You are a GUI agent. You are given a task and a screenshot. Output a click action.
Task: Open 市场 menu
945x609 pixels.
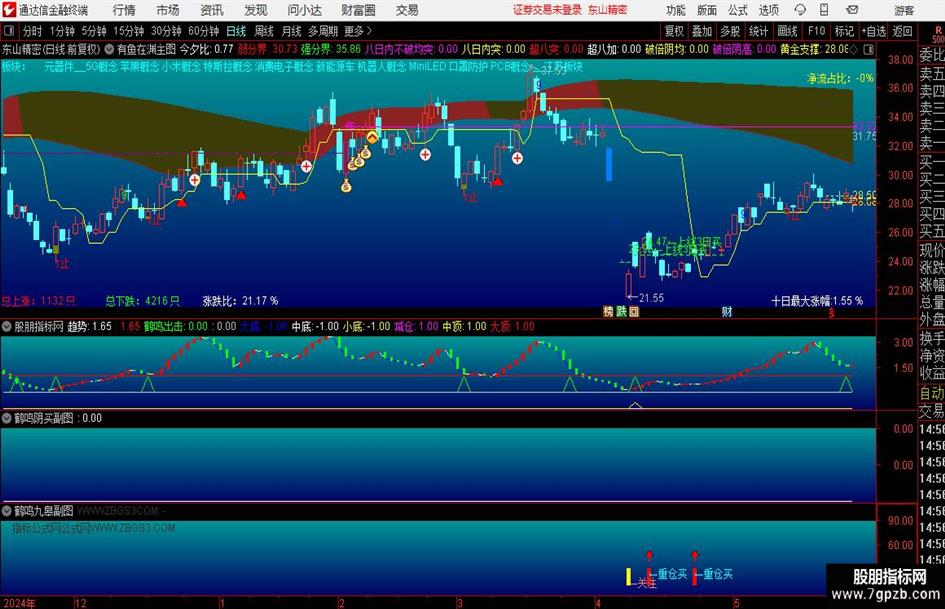click(168, 10)
